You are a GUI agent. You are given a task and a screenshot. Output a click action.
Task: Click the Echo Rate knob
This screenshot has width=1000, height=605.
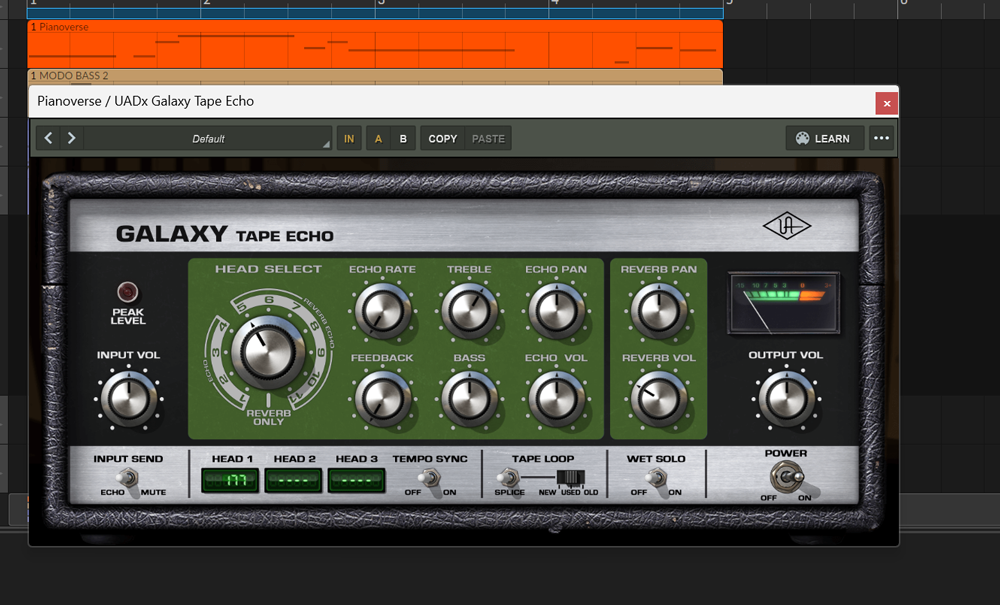tap(383, 309)
